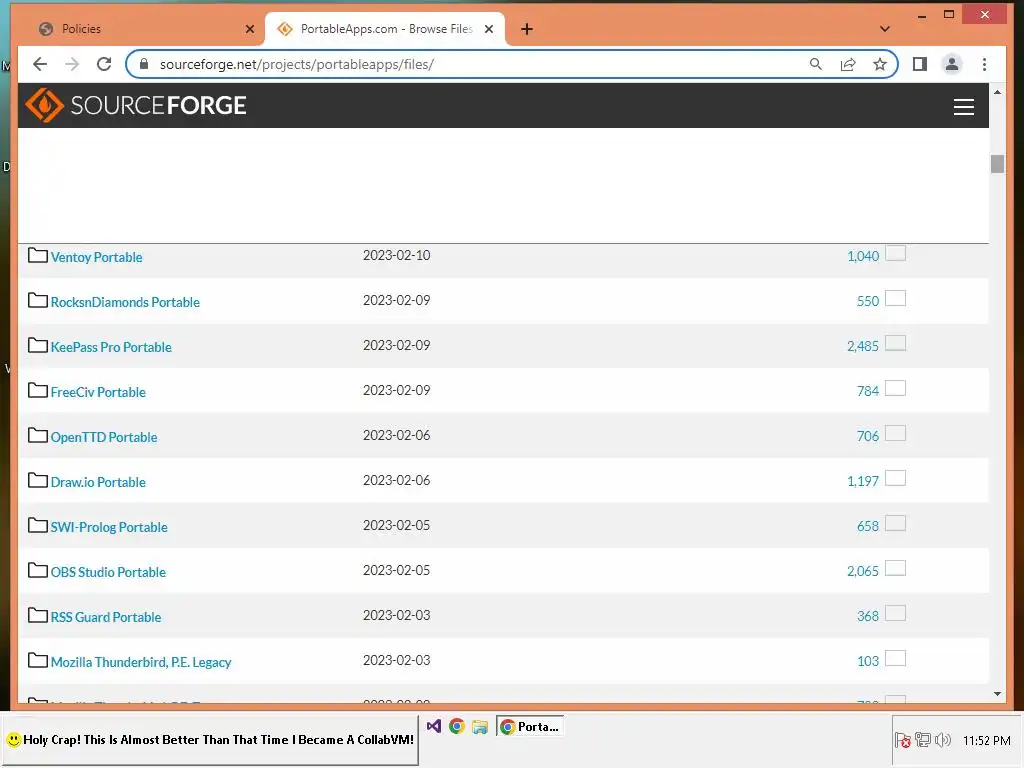Open the KeePass Pro Portable link
Image resolution: width=1024 pixels, height=768 pixels.
click(111, 347)
